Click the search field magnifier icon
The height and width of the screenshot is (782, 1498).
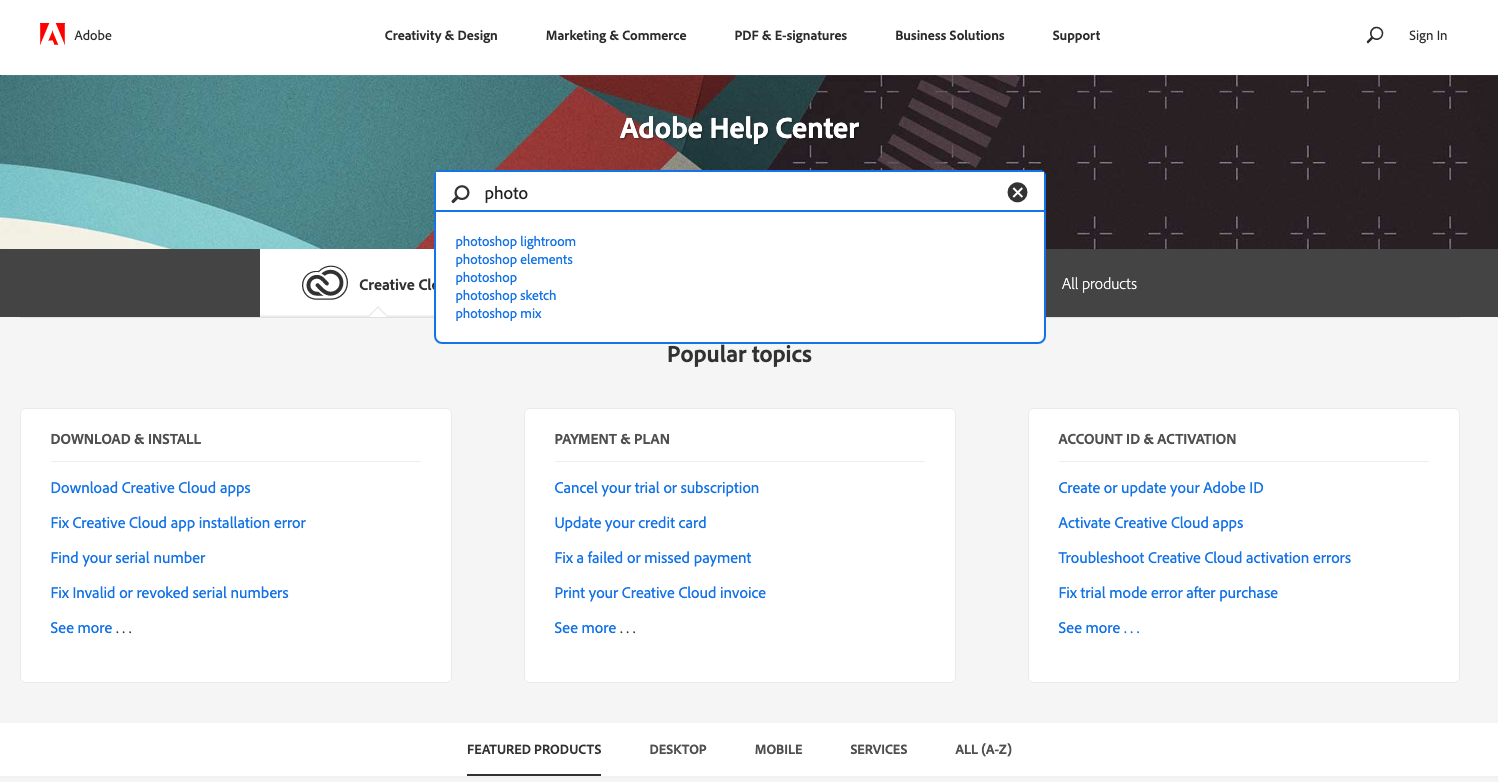click(461, 193)
